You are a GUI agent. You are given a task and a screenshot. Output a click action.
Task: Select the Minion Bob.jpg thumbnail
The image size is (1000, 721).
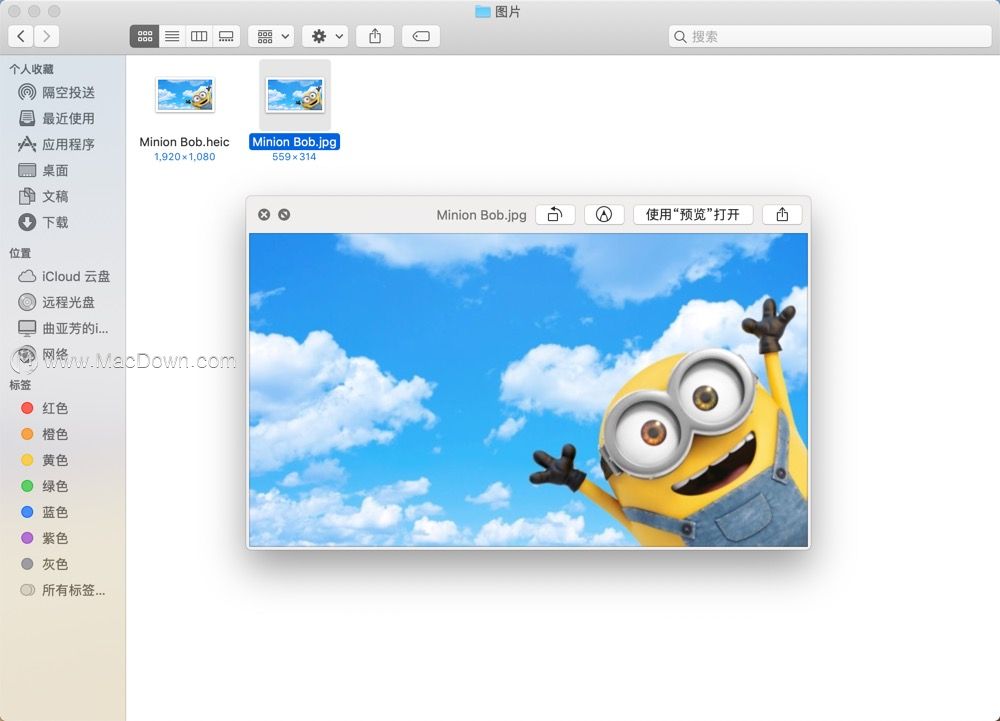295,95
